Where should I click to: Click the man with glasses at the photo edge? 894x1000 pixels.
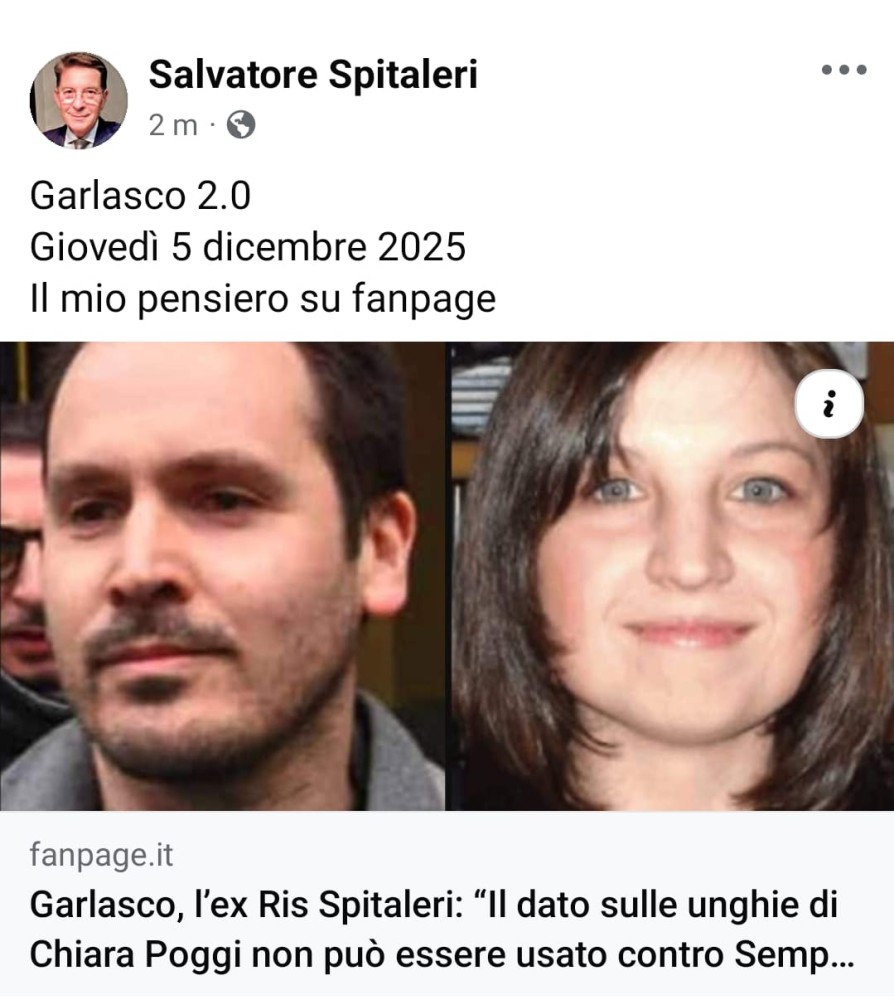point(19,574)
